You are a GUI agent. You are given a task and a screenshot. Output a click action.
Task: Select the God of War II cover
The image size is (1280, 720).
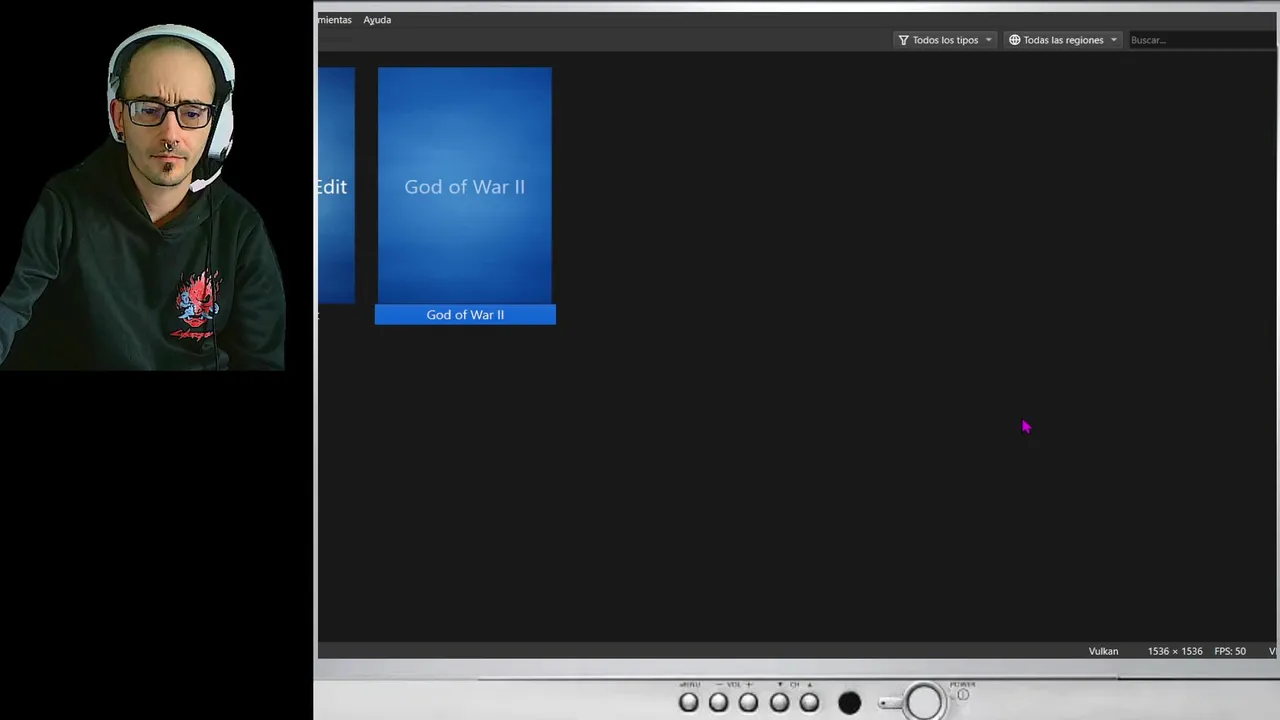coord(465,185)
